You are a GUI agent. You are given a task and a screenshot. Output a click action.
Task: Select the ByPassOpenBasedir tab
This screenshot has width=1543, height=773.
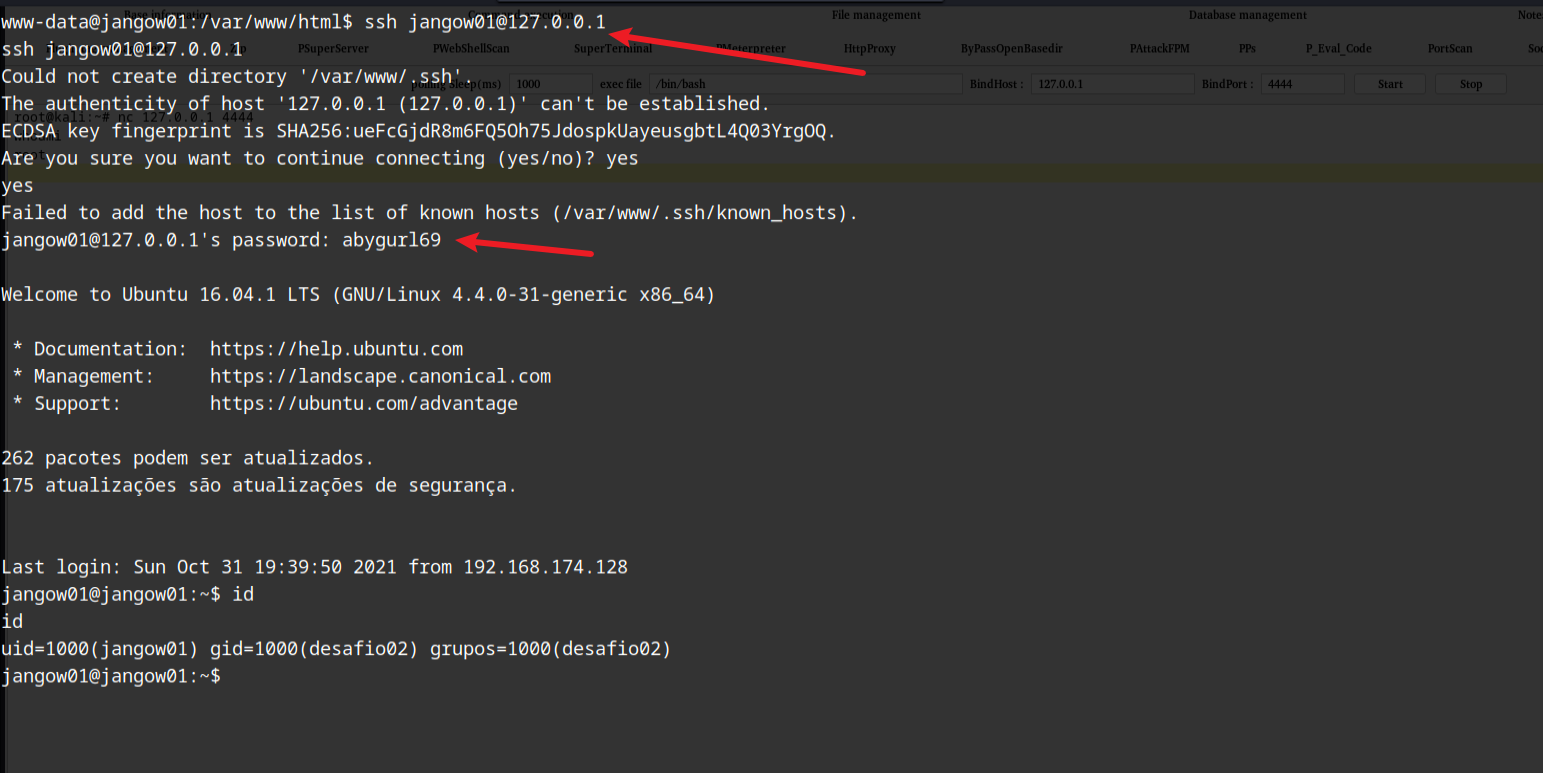click(1011, 48)
